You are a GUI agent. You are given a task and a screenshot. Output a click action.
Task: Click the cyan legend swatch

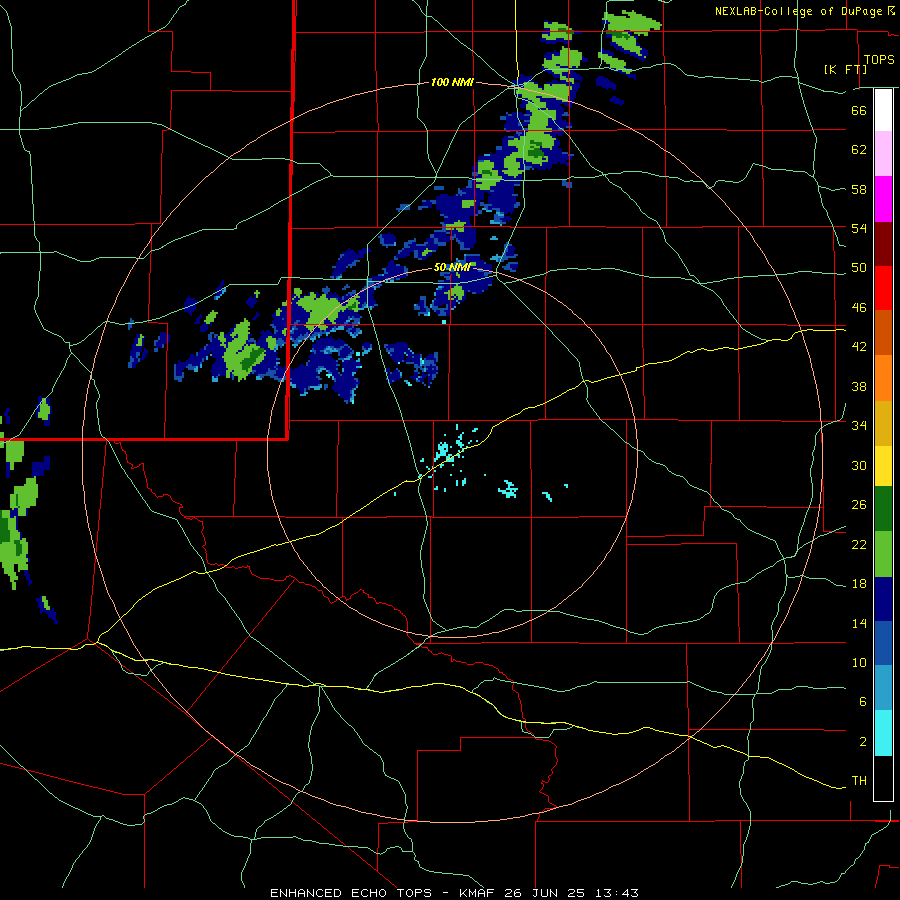pyautogui.click(x=883, y=733)
